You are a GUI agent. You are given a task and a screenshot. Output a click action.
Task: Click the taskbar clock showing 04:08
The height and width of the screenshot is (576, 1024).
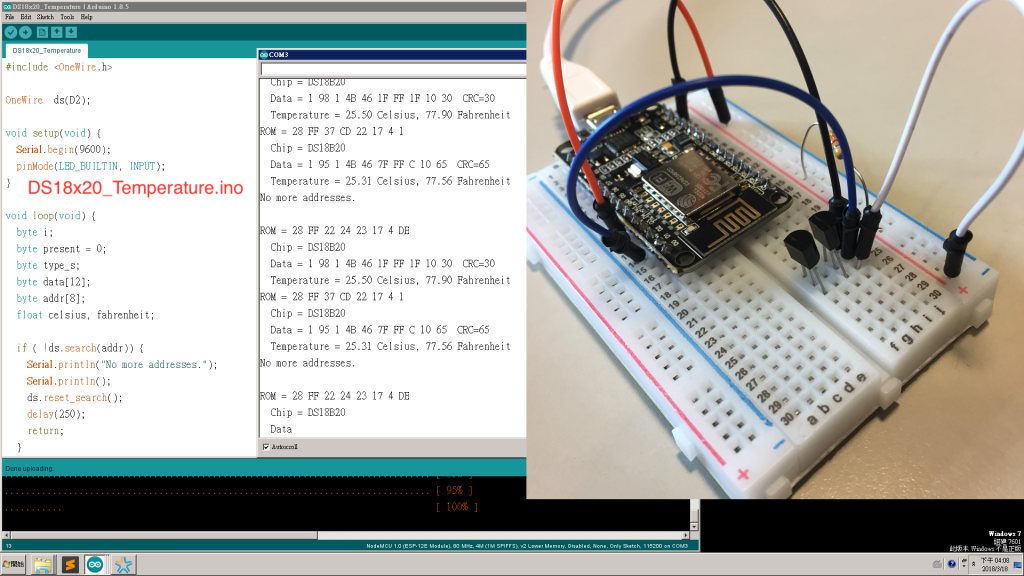point(995,564)
